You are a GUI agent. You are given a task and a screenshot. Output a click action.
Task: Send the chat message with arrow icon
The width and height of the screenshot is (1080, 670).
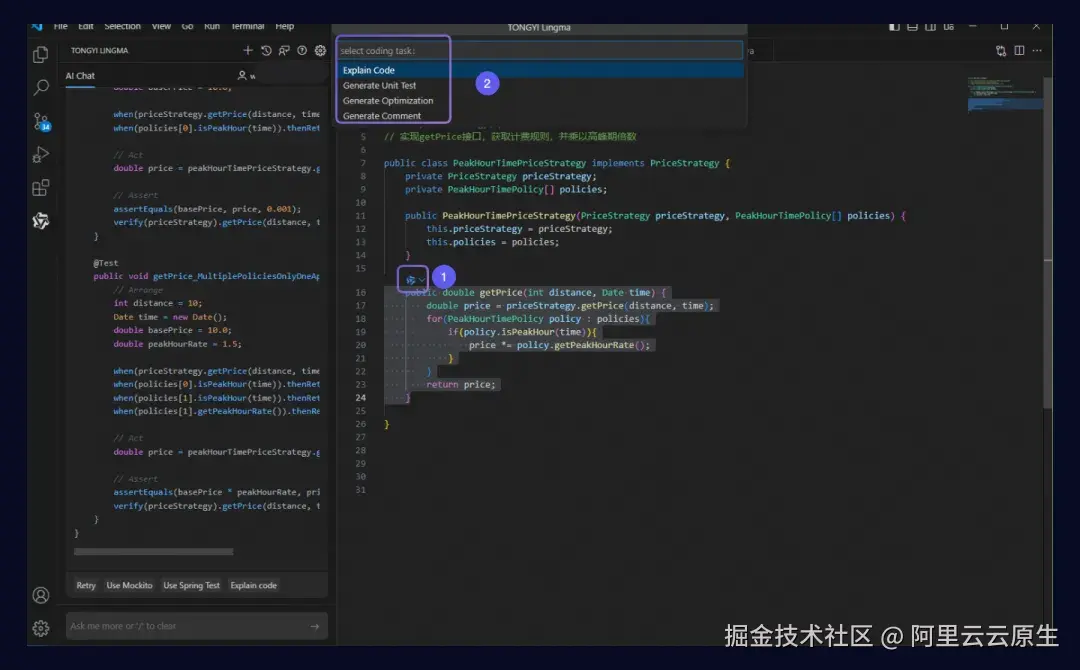tap(315, 626)
